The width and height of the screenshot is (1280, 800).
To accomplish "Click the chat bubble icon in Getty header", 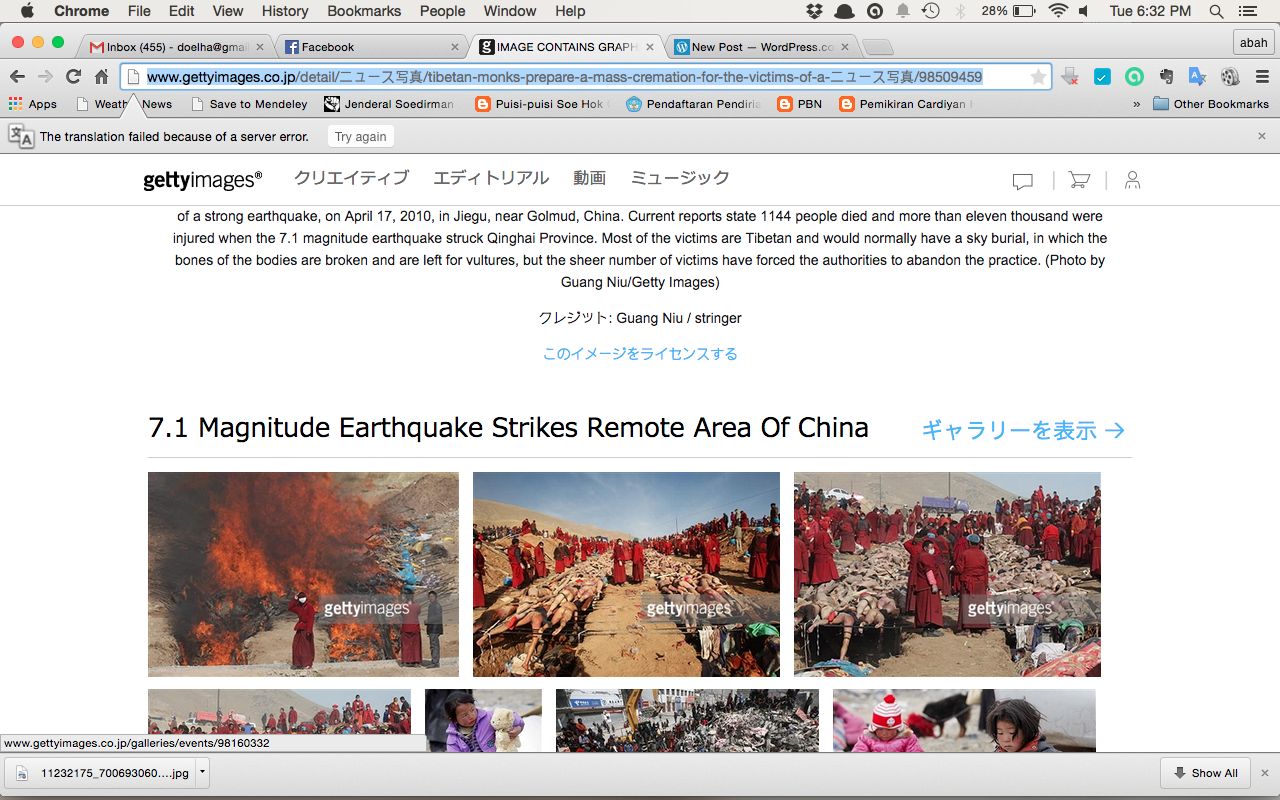I will pyautogui.click(x=1022, y=181).
